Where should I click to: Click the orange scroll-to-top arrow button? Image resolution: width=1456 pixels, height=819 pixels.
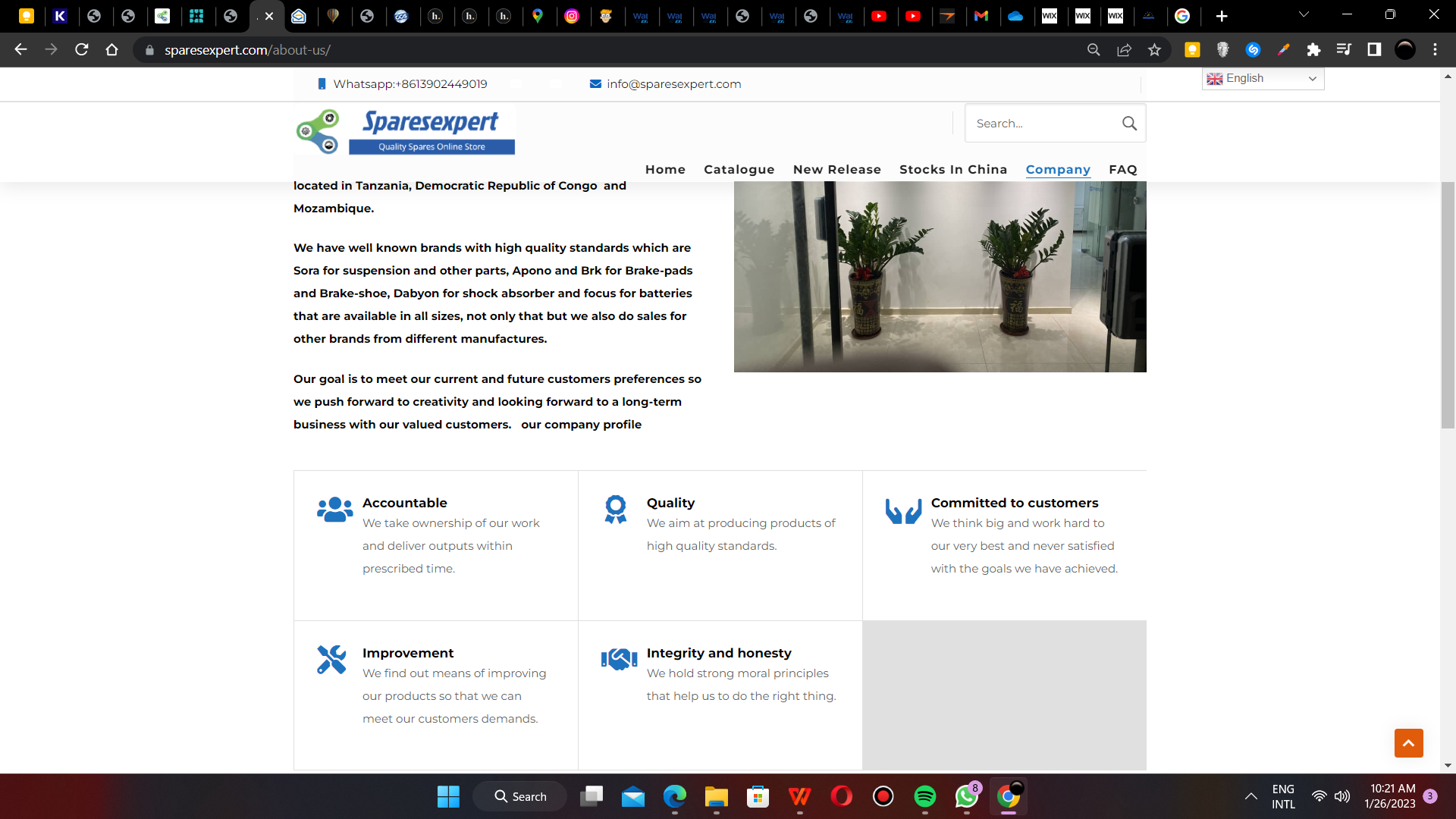[1408, 743]
